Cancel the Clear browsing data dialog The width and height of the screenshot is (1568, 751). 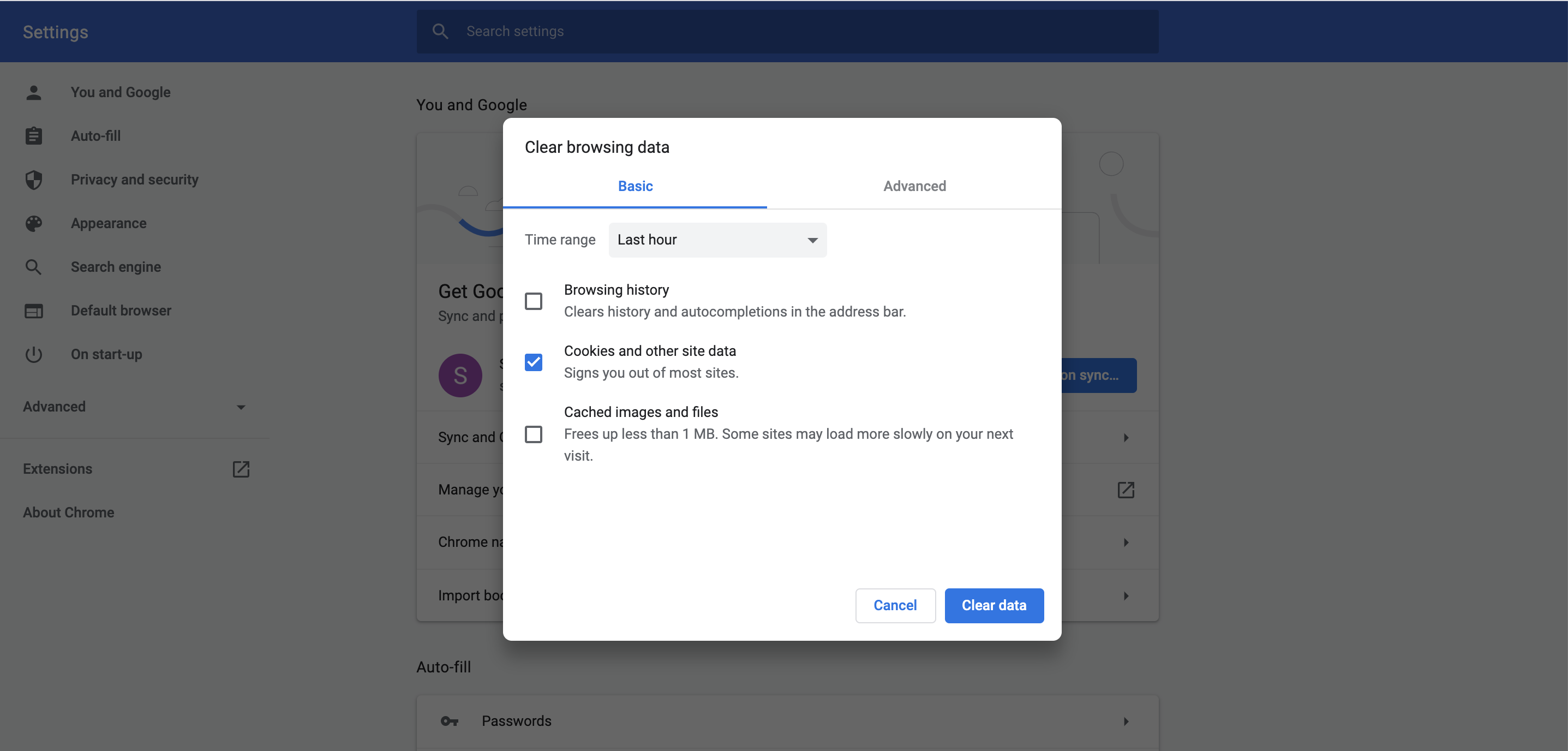point(895,605)
